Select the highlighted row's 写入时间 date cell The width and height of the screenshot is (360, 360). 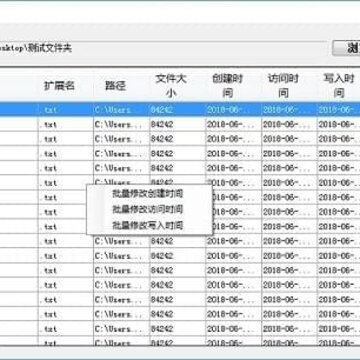coord(339,110)
